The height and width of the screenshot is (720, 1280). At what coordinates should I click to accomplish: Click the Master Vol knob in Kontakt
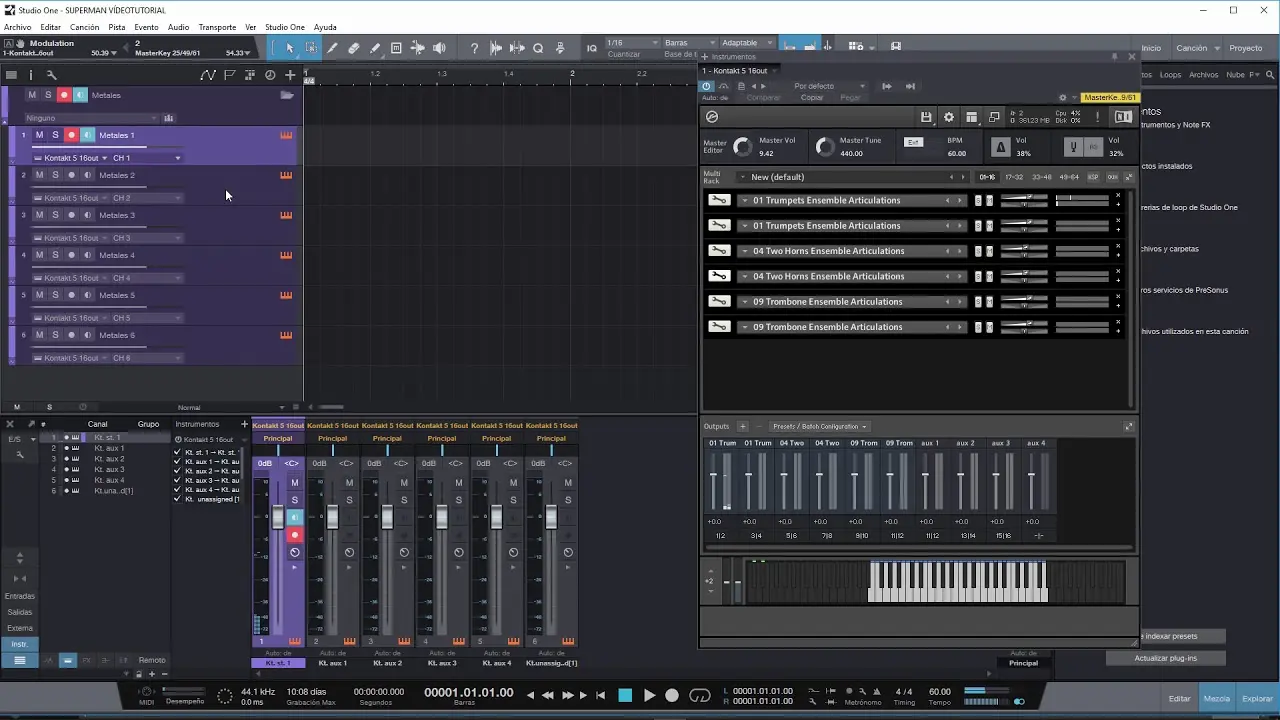[742, 147]
